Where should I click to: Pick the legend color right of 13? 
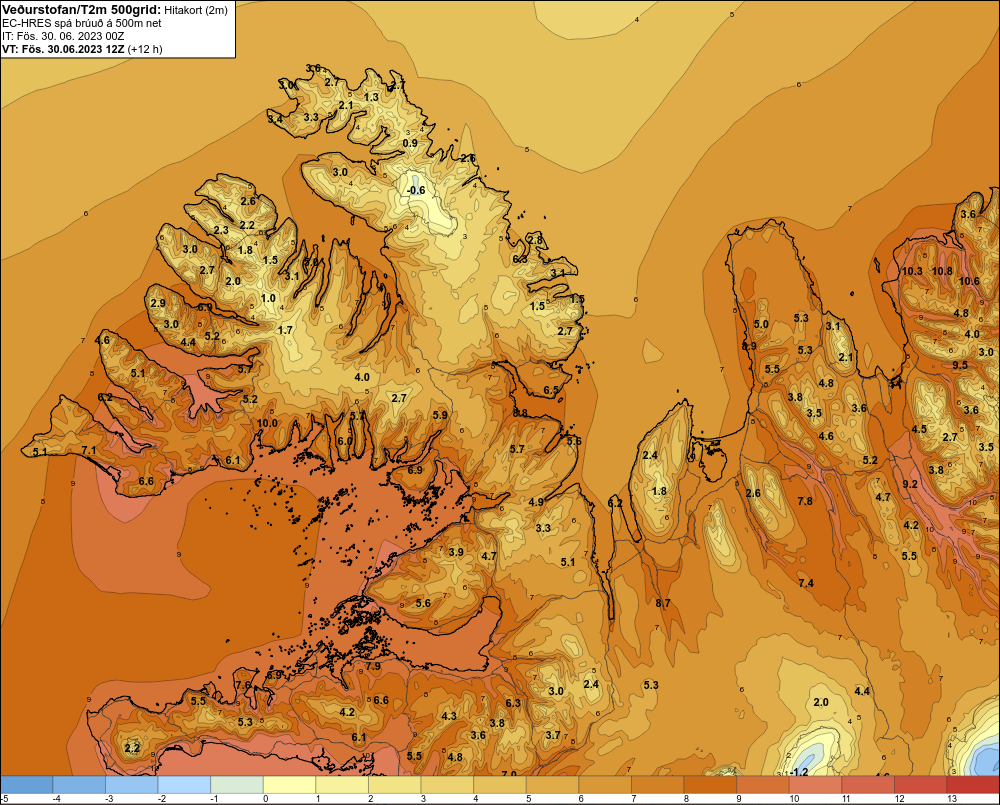click(973, 785)
